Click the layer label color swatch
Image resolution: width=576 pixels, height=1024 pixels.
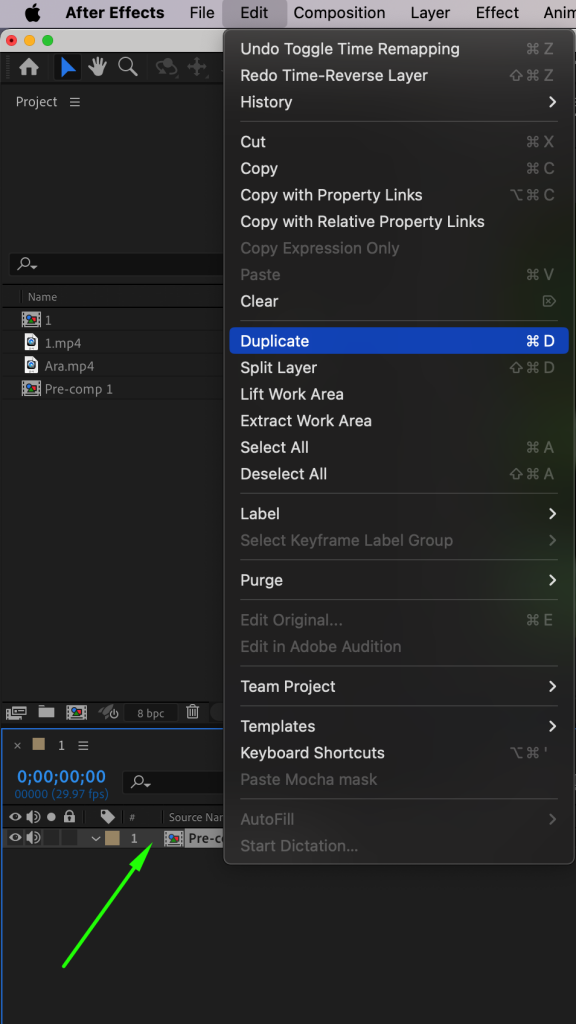[x=114, y=838]
